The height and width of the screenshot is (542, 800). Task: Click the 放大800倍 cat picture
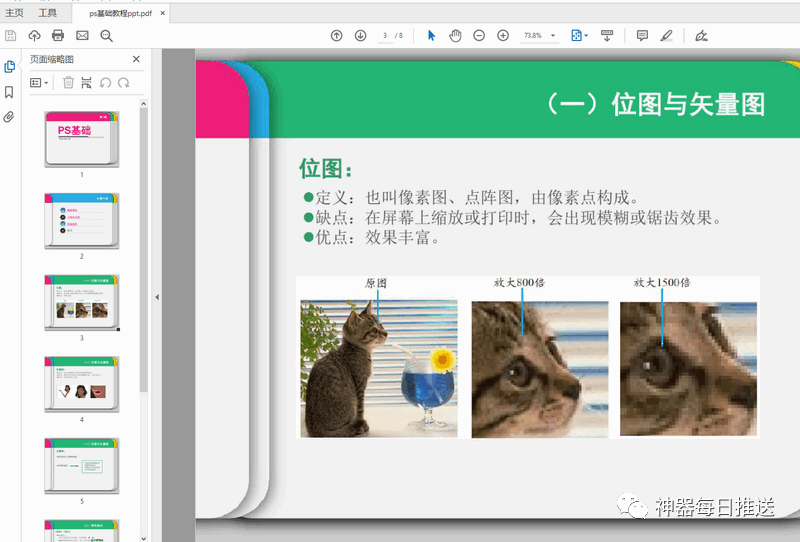540,369
